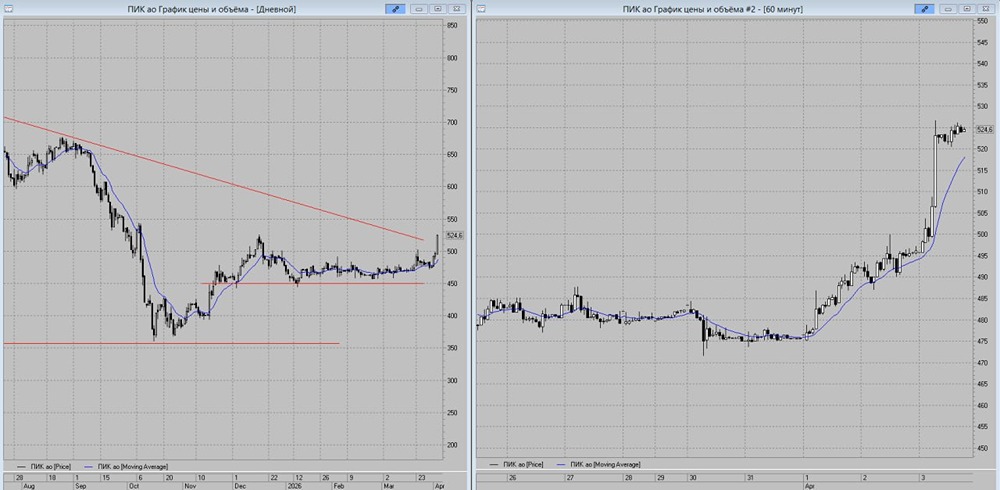The image size is (1000, 490).
Task: Click the pin icon in the Дневной chart window
Action: click(395, 9)
